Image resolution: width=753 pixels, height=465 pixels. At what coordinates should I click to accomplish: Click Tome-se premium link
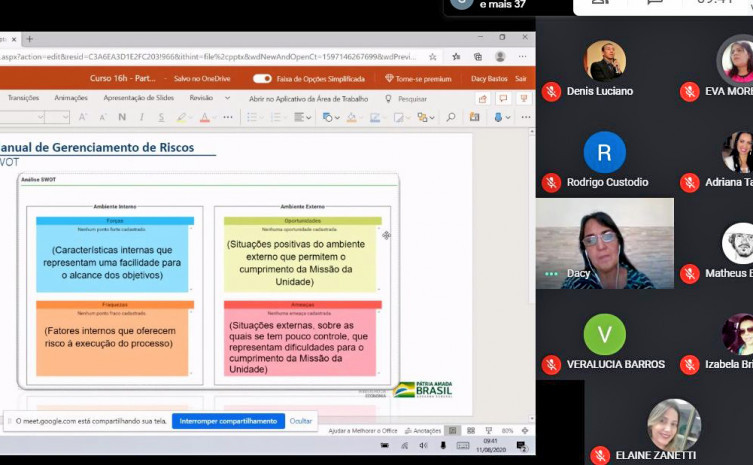(x=418, y=79)
